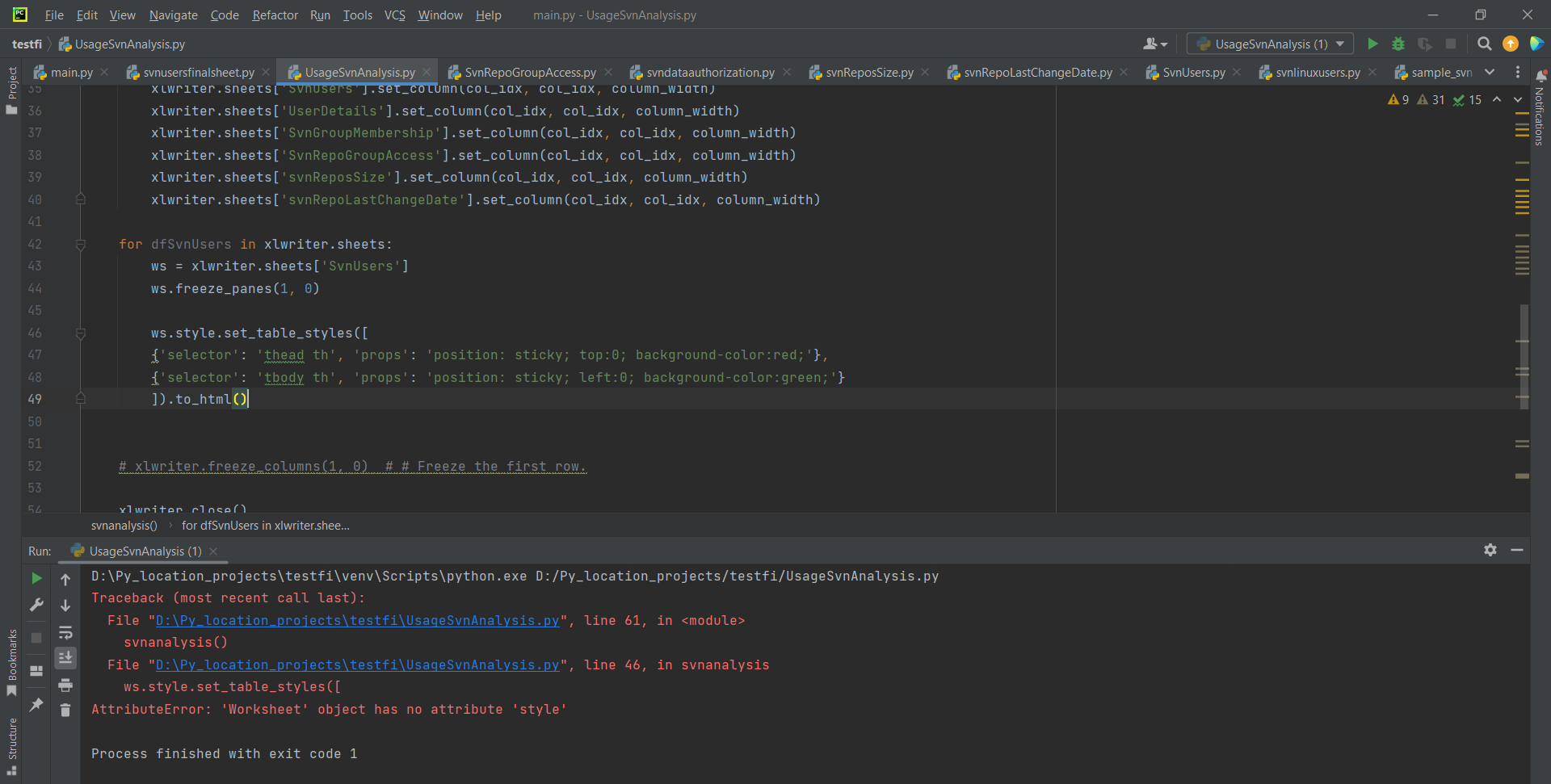Print console output icon

click(x=65, y=685)
